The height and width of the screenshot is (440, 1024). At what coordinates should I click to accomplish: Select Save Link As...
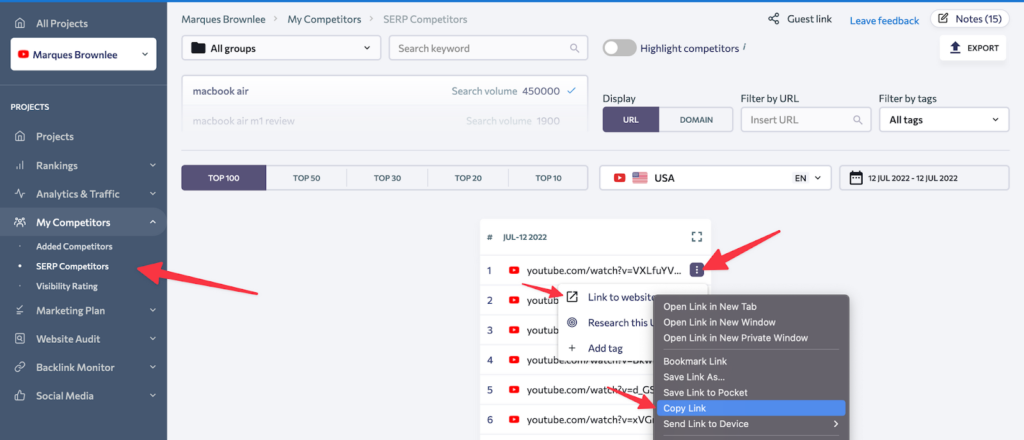click(694, 377)
